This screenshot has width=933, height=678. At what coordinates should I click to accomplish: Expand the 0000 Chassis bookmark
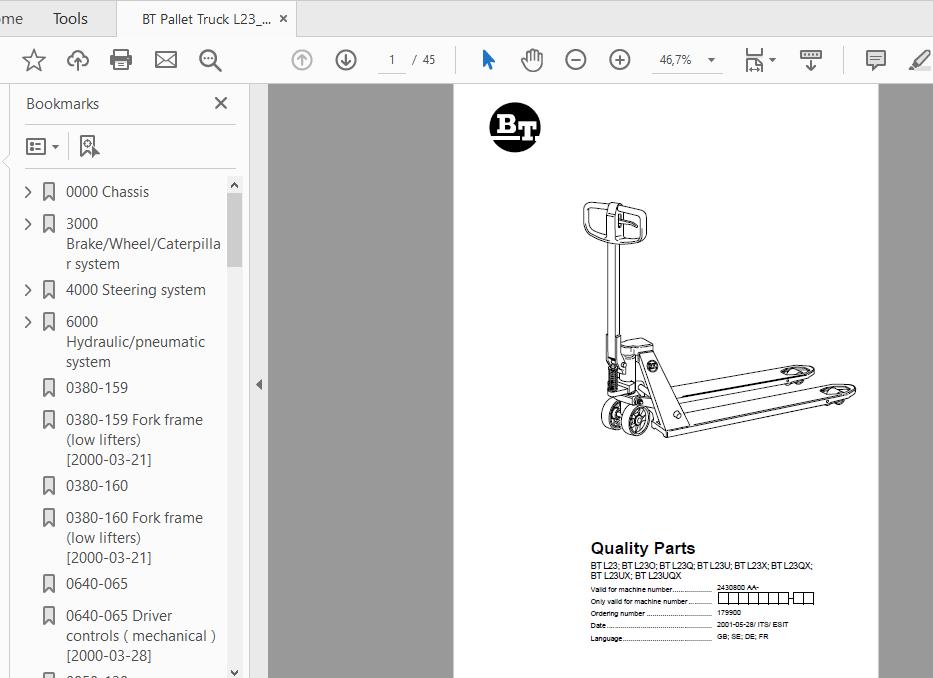tap(27, 192)
